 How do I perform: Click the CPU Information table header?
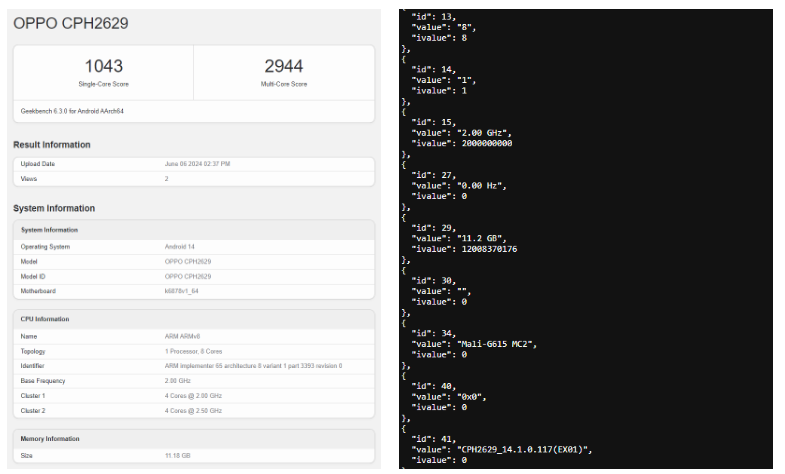45,319
